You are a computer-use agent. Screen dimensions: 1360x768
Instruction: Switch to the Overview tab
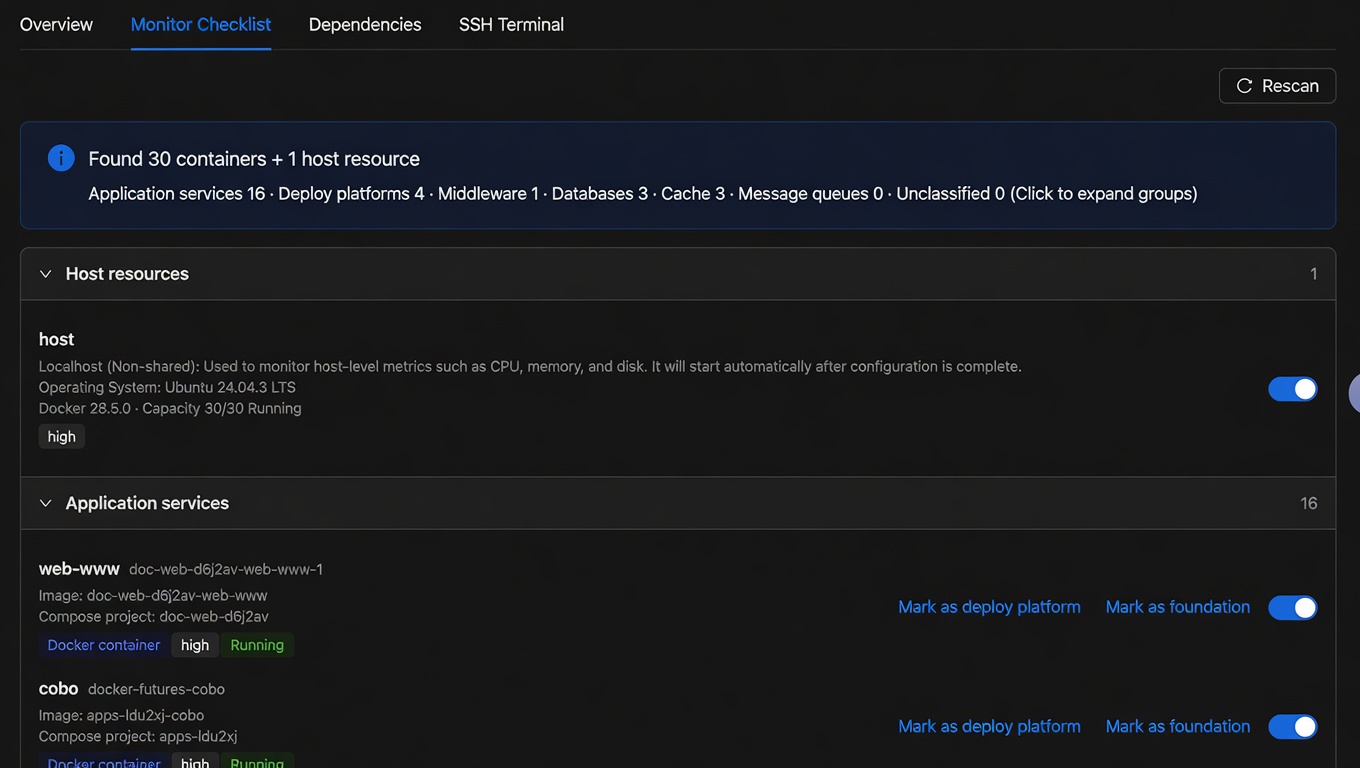pyautogui.click(x=56, y=24)
